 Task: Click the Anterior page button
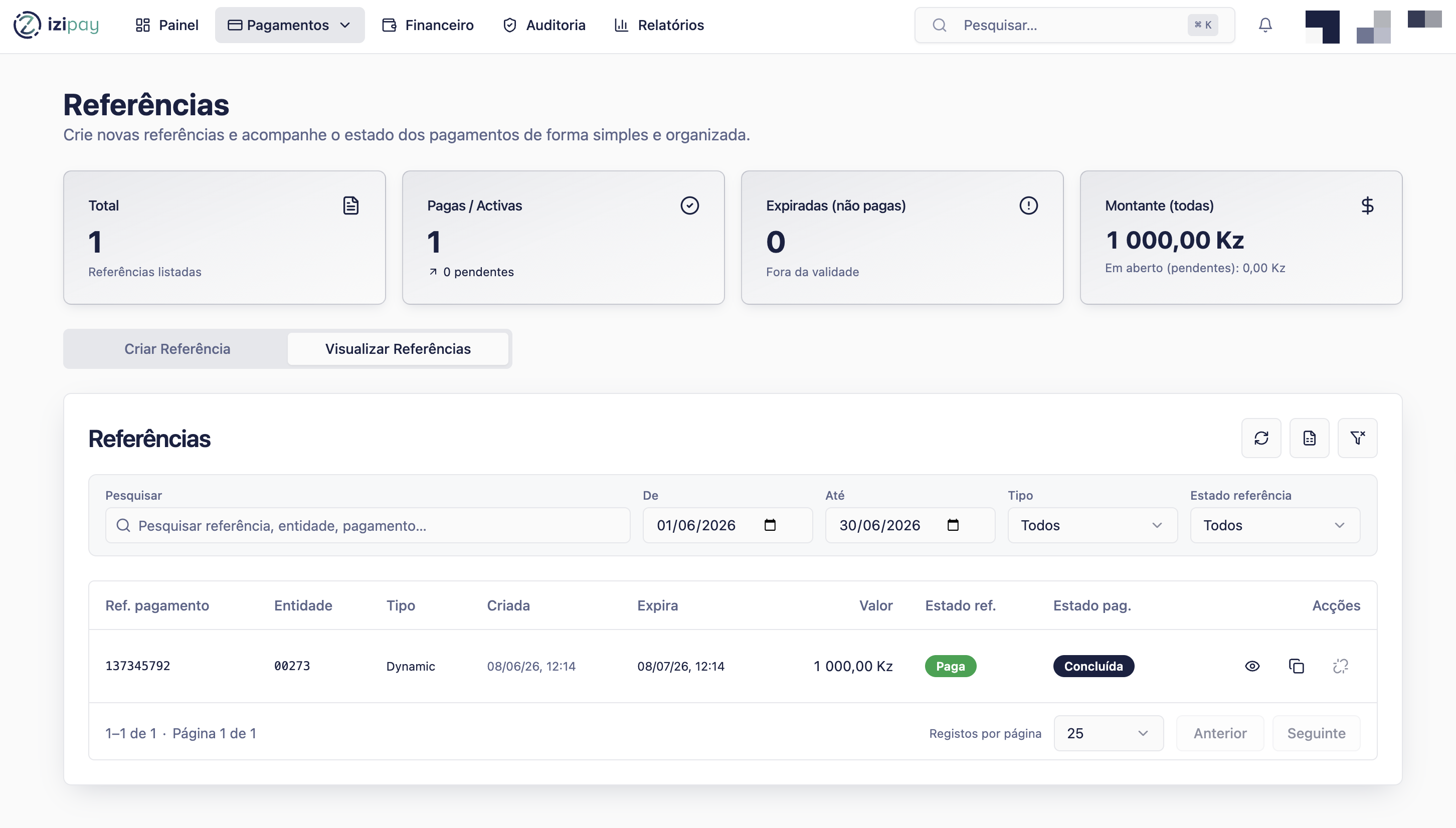point(1220,733)
